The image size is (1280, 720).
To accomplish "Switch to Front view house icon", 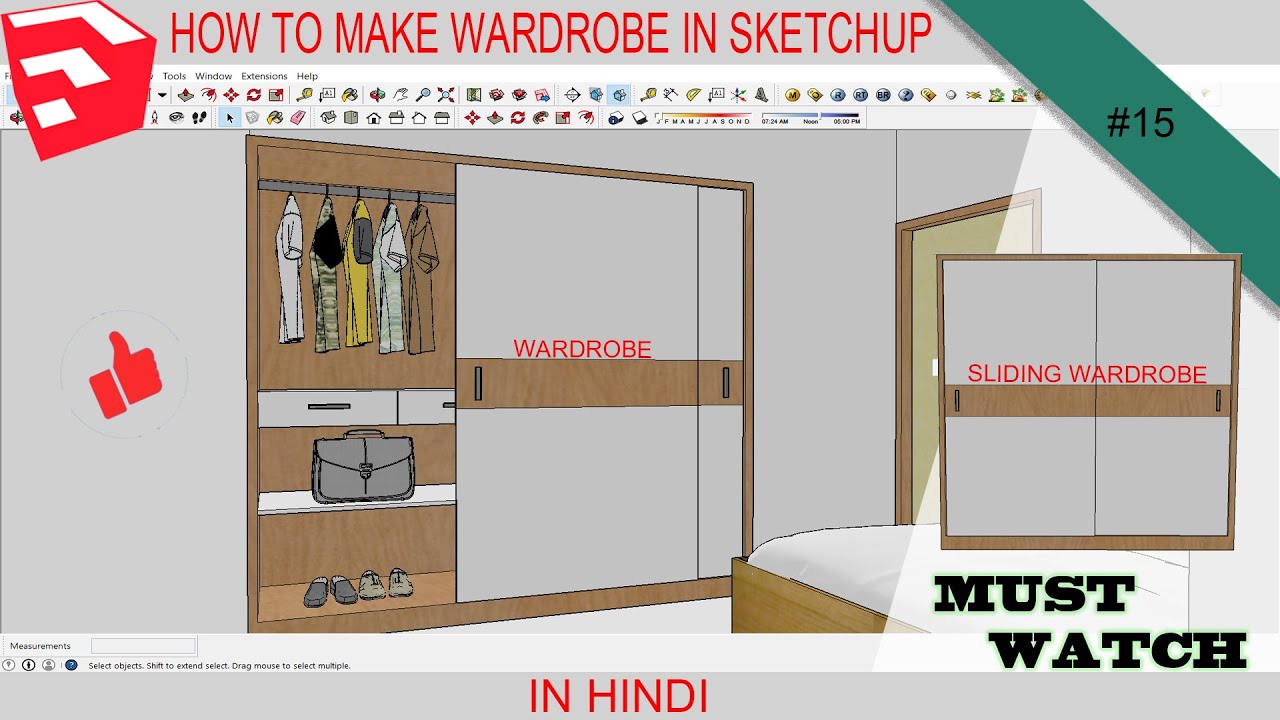I will pyautogui.click(x=374, y=118).
